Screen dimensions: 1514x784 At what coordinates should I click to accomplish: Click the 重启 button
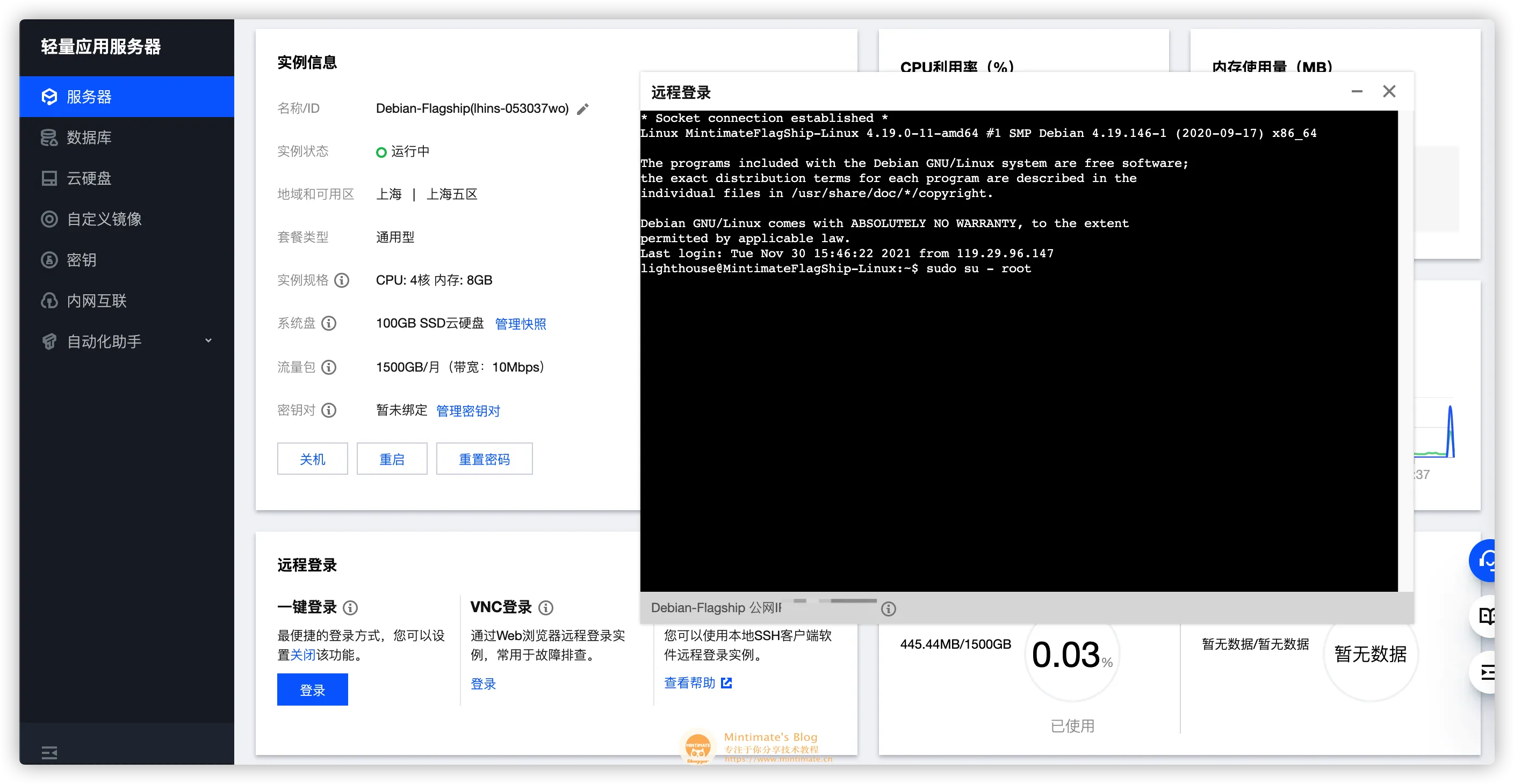coord(392,459)
